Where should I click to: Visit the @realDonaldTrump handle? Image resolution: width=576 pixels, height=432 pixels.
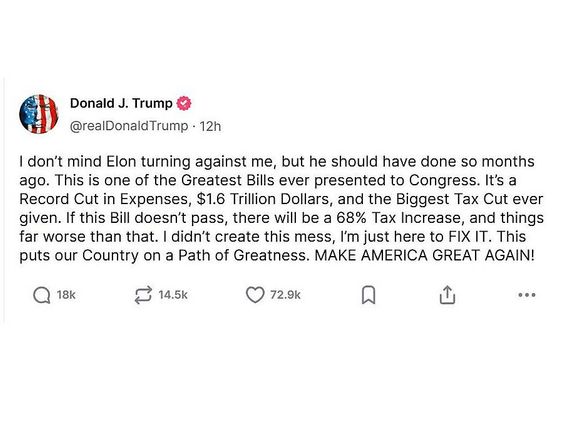click(x=129, y=126)
